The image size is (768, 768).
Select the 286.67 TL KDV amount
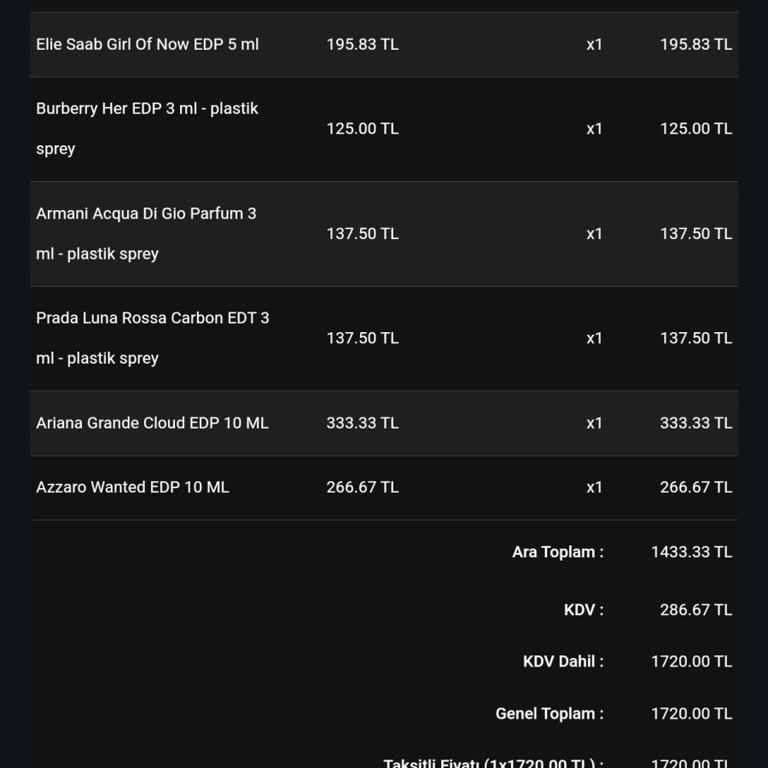point(695,610)
